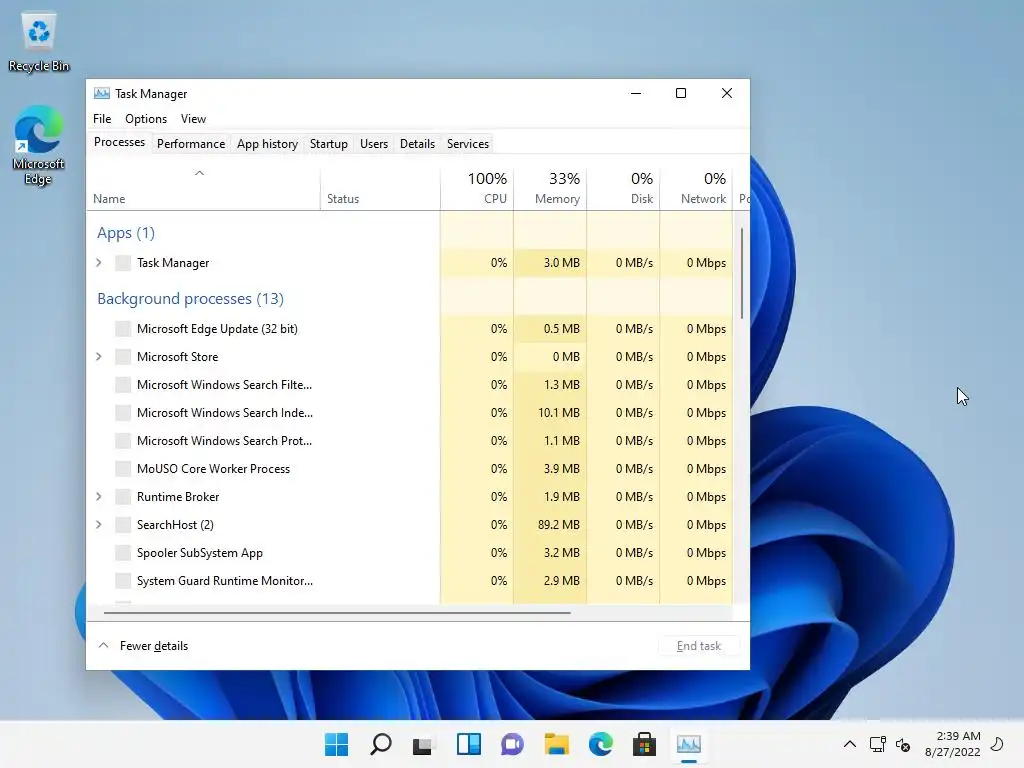Click the network status tray icon
The image size is (1024, 768).
coord(877,744)
